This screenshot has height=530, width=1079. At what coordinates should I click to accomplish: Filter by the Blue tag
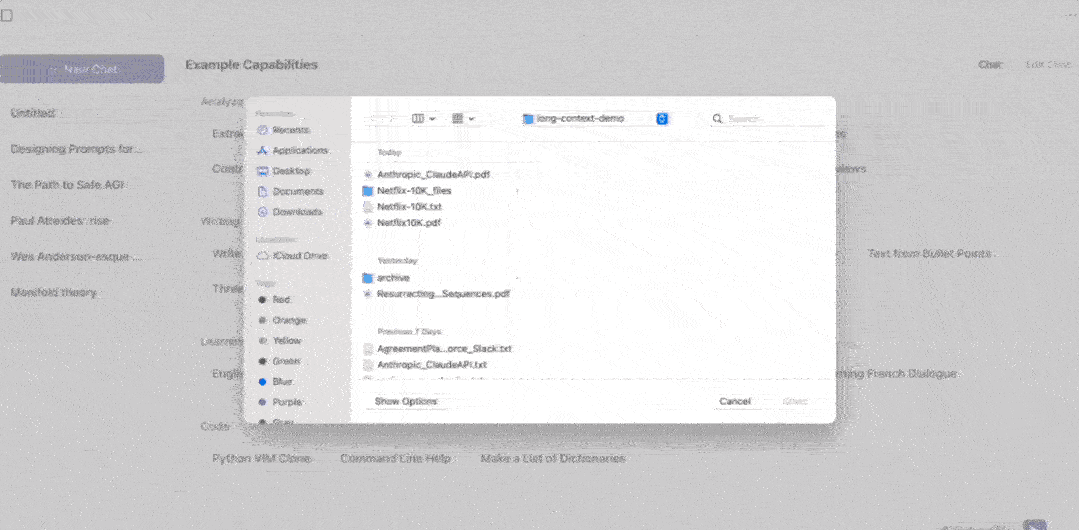(x=276, y=381)
